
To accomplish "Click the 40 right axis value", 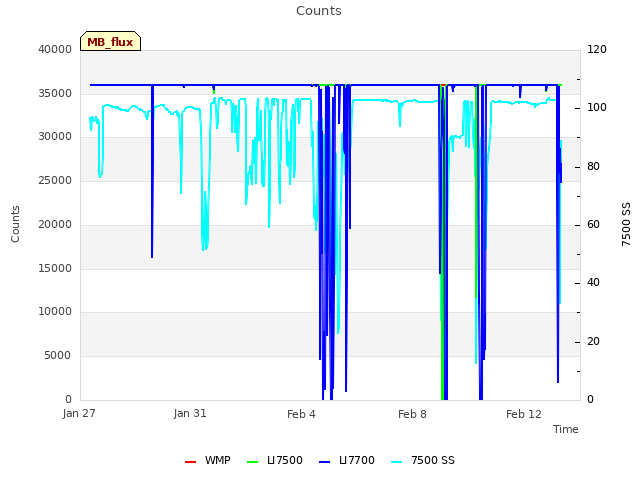I will pos(593,283).
